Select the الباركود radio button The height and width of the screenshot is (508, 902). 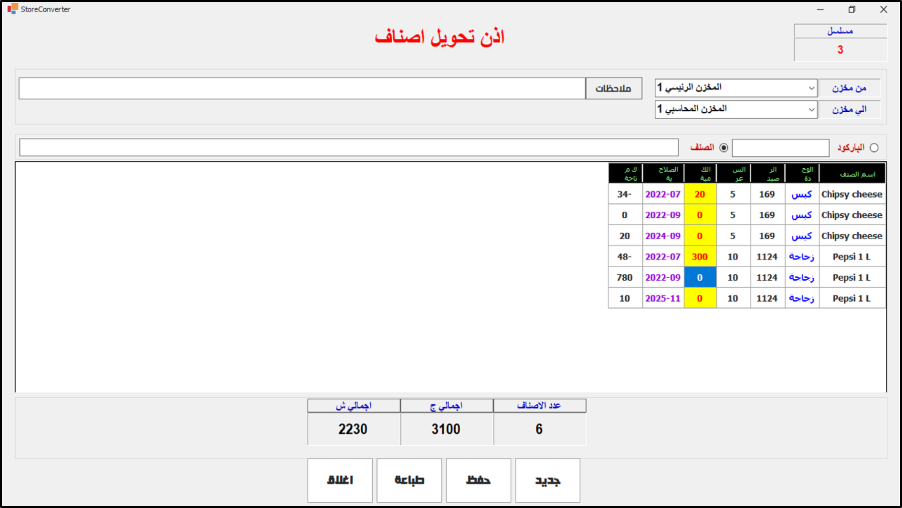click(x=874, y=148)
